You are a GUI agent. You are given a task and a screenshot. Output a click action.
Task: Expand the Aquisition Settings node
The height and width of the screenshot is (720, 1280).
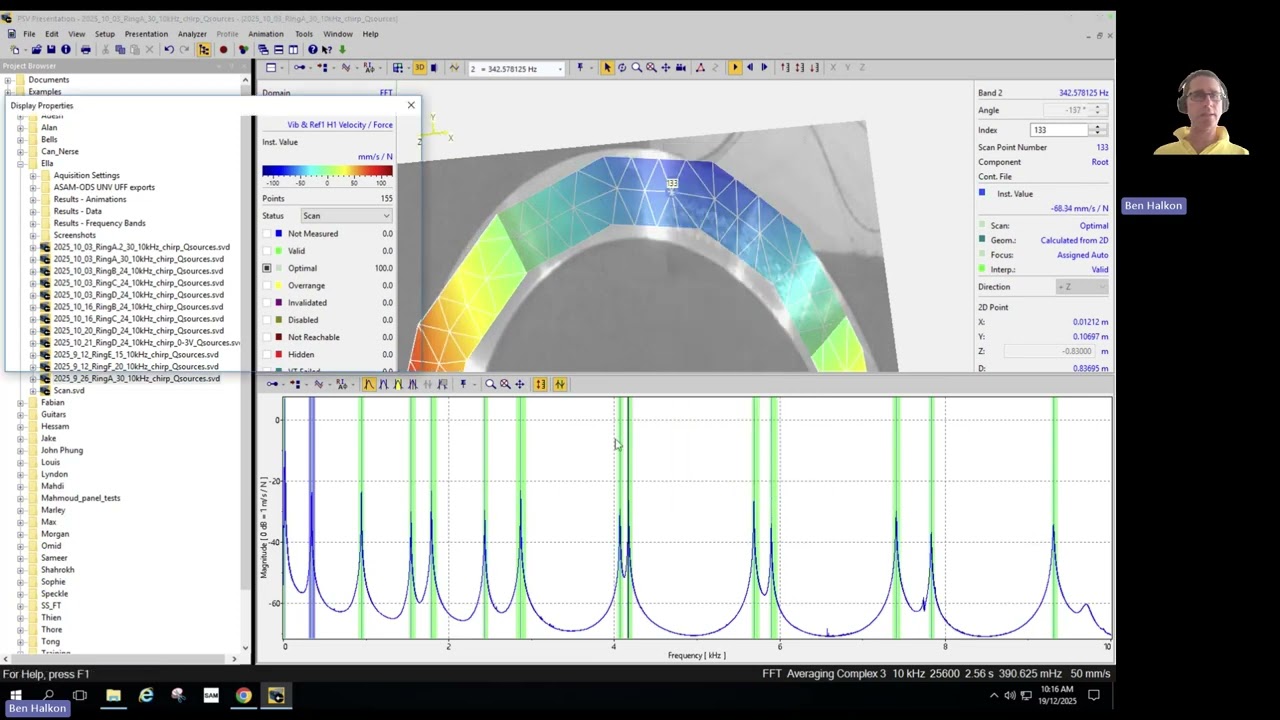32,176
